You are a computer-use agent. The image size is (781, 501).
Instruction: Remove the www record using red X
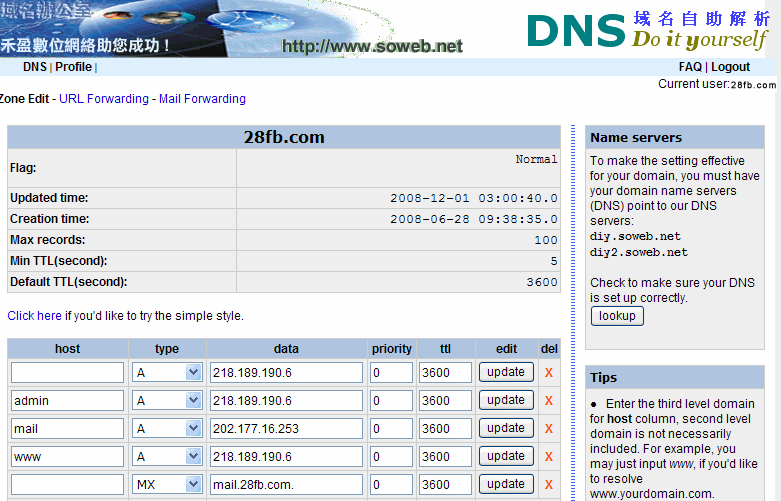click(548, 457)
